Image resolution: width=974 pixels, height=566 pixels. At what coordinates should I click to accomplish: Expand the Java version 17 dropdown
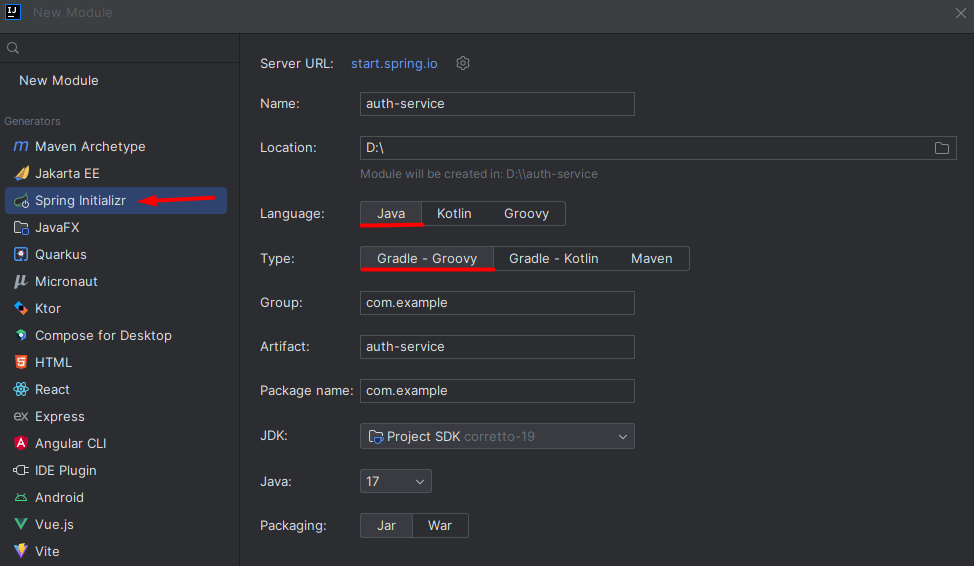395,482
